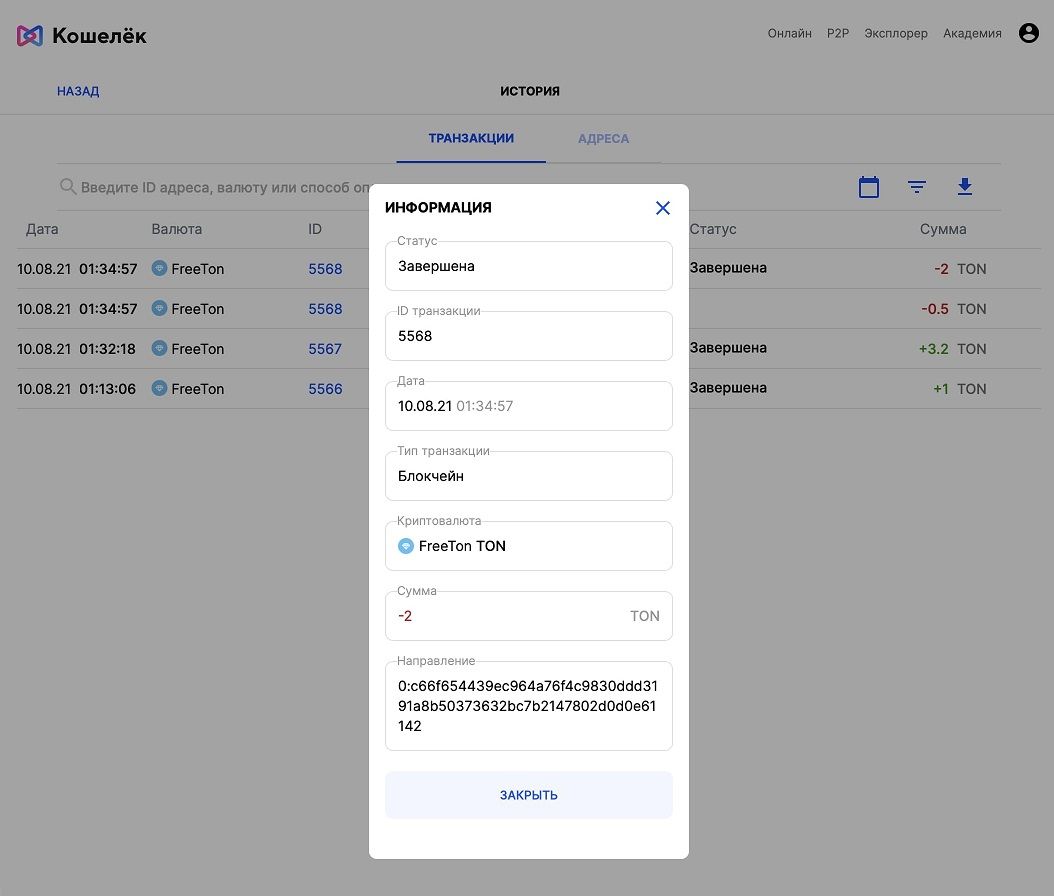Click the ID column header
Image resolution: width=1054 pixels, height=896 pixels.
315,229
